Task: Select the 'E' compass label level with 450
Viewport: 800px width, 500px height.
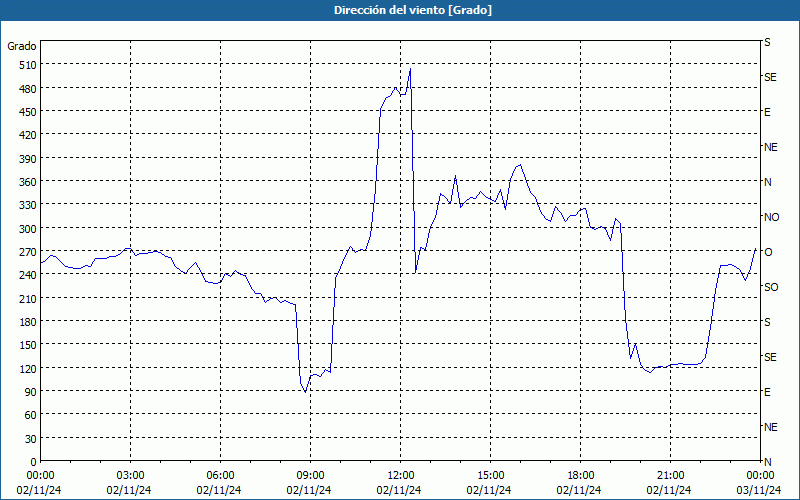Action: (767, 112)
